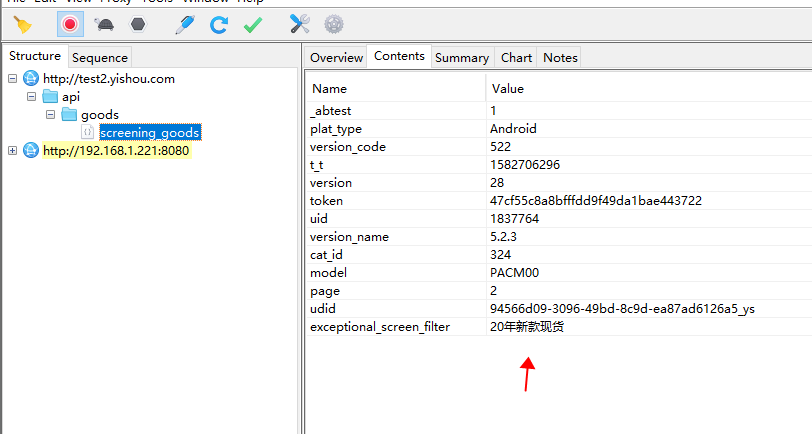Click the model value PACM00
This screenshot has height=434, width=812.
click(x=515, y=273)
